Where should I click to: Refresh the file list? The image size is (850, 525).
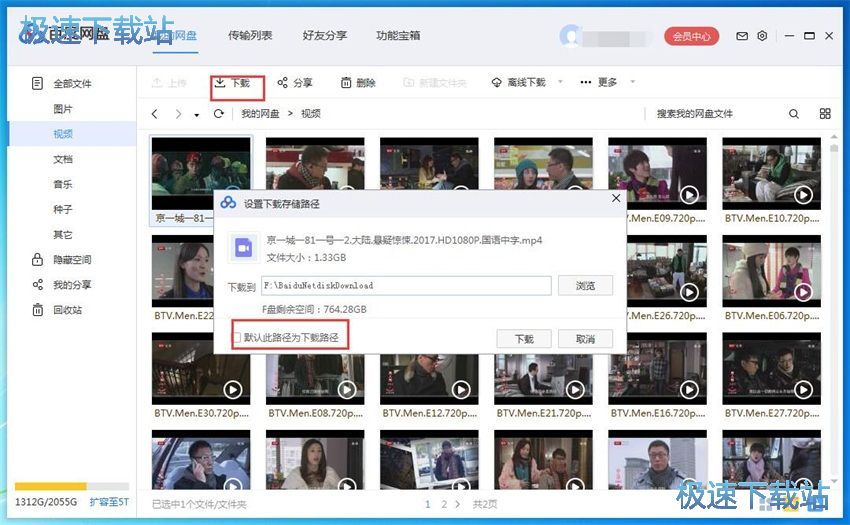click(218, 114)
